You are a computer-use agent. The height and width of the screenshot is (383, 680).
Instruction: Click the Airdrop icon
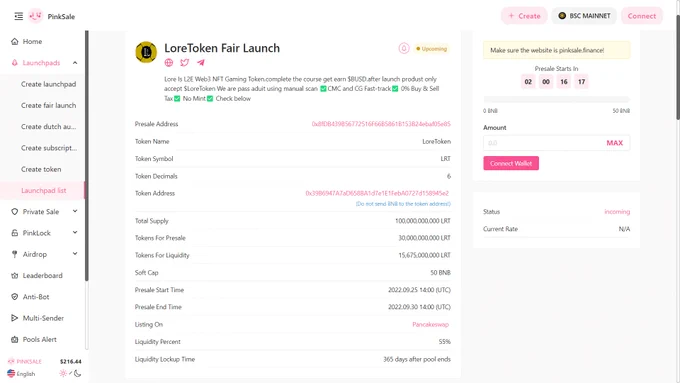[14, 254]
